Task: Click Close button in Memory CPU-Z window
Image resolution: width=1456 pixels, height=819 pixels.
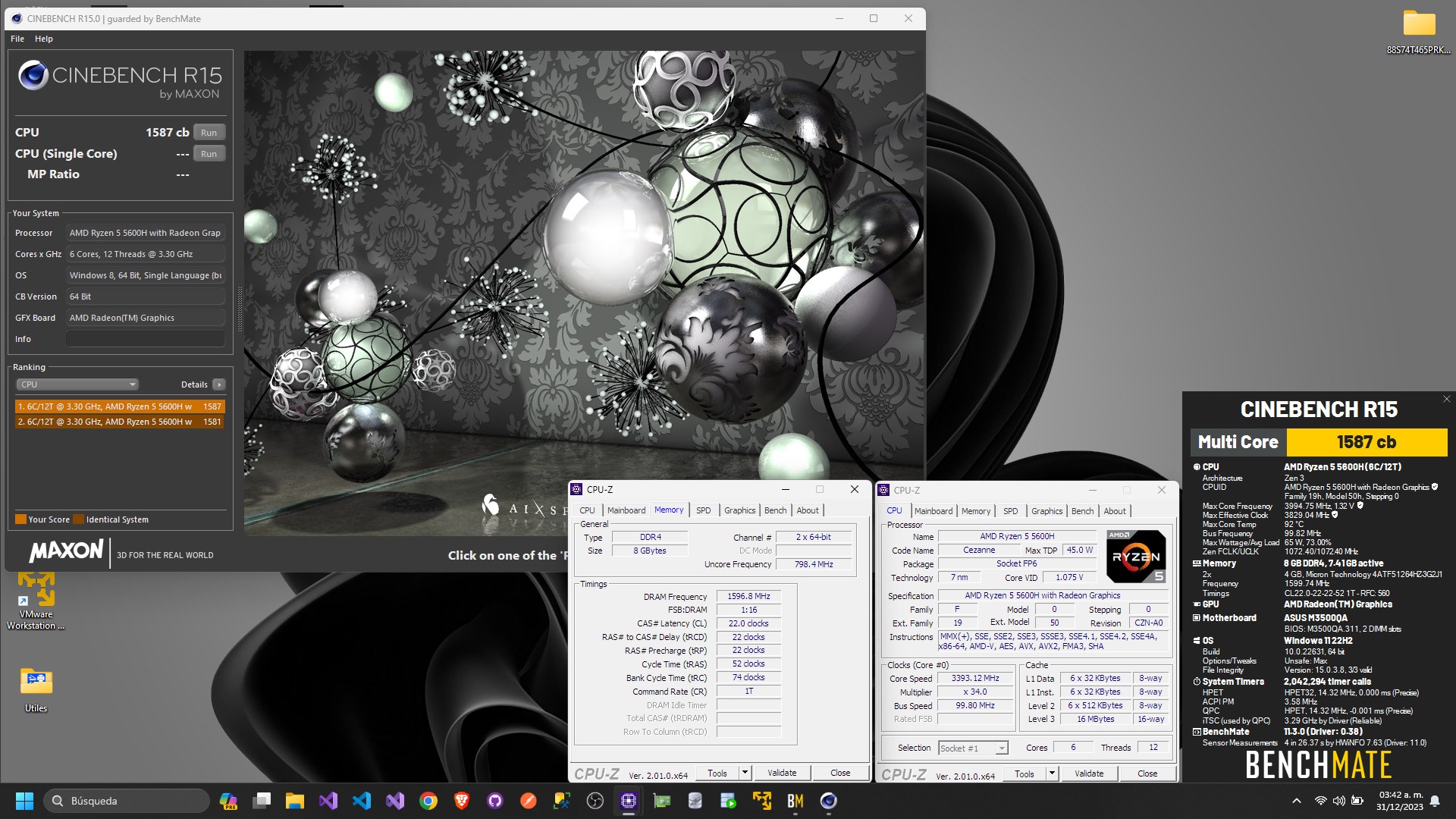Action: [x=840, y=773]
